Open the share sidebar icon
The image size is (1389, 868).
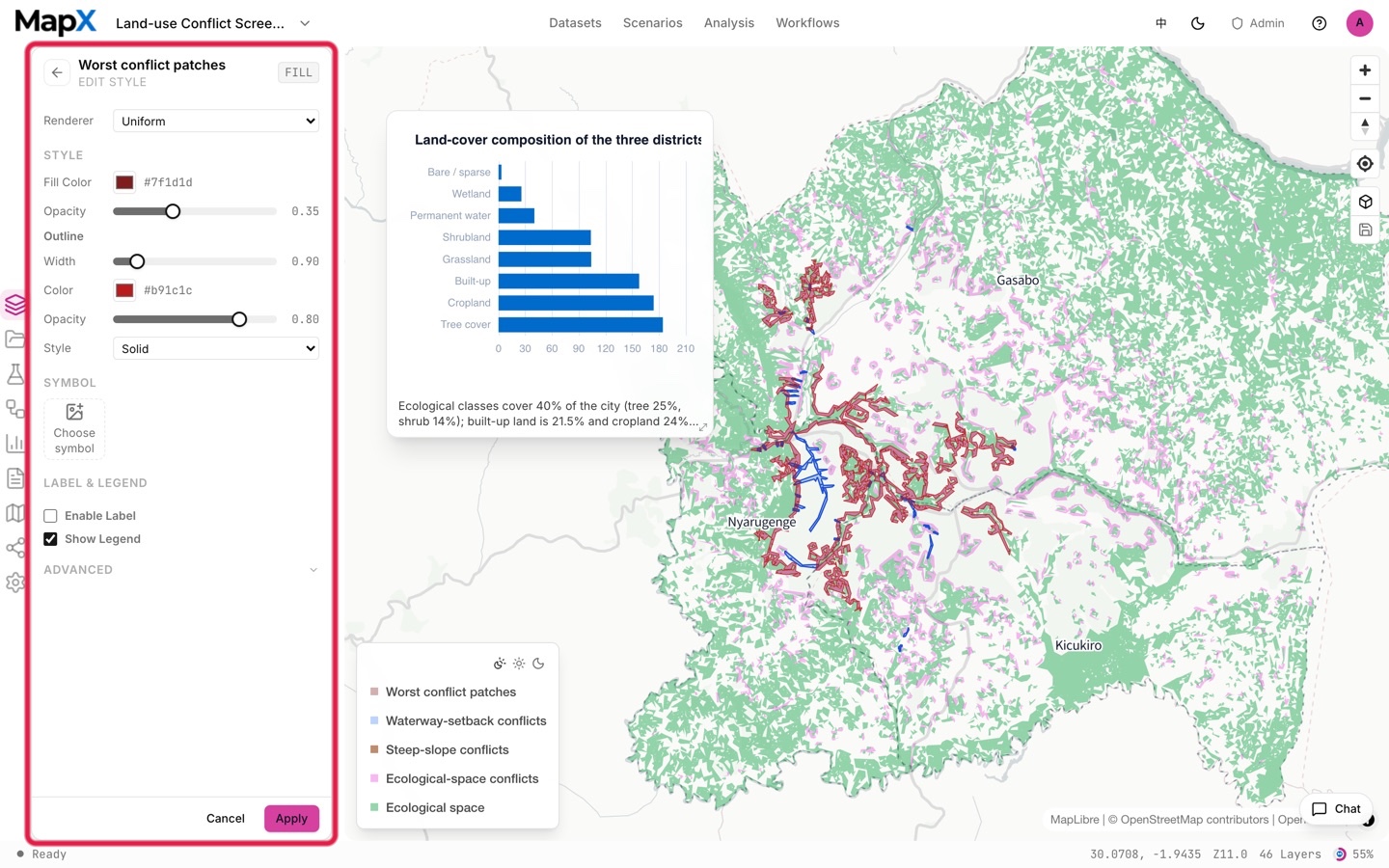coord(14,548)
